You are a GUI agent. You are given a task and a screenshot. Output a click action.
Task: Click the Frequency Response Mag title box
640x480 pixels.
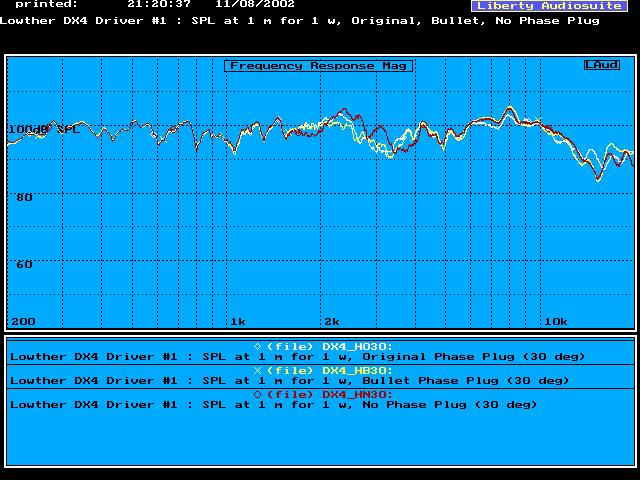pos(318,66)
